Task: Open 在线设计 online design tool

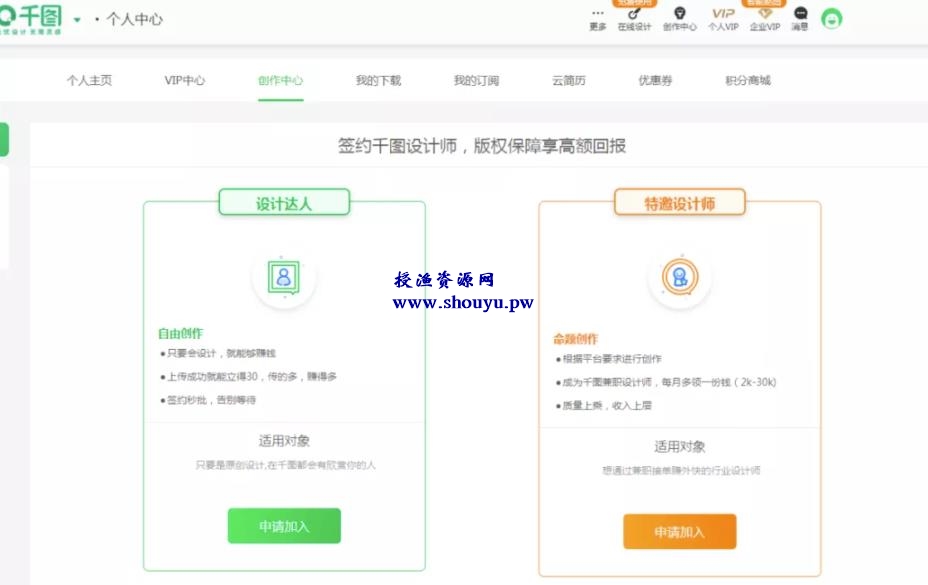Action: (x=634, y=19)
